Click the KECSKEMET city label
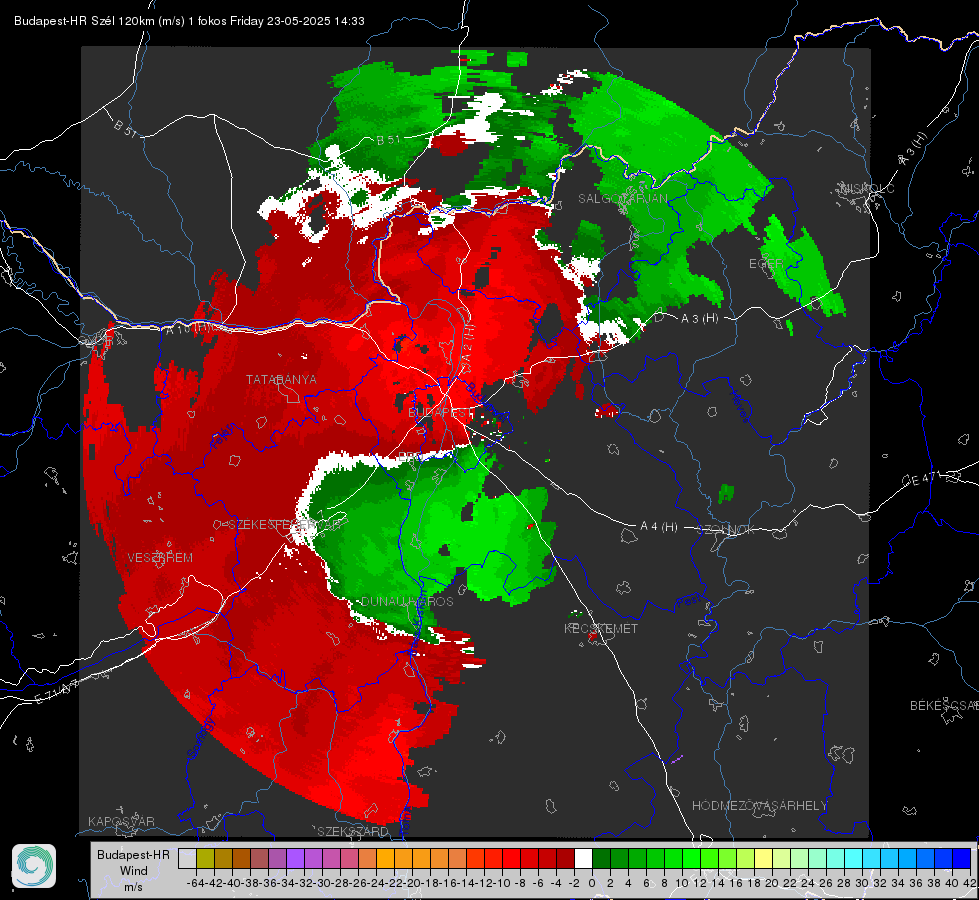 pyautogui.click(x=601, y=629)
